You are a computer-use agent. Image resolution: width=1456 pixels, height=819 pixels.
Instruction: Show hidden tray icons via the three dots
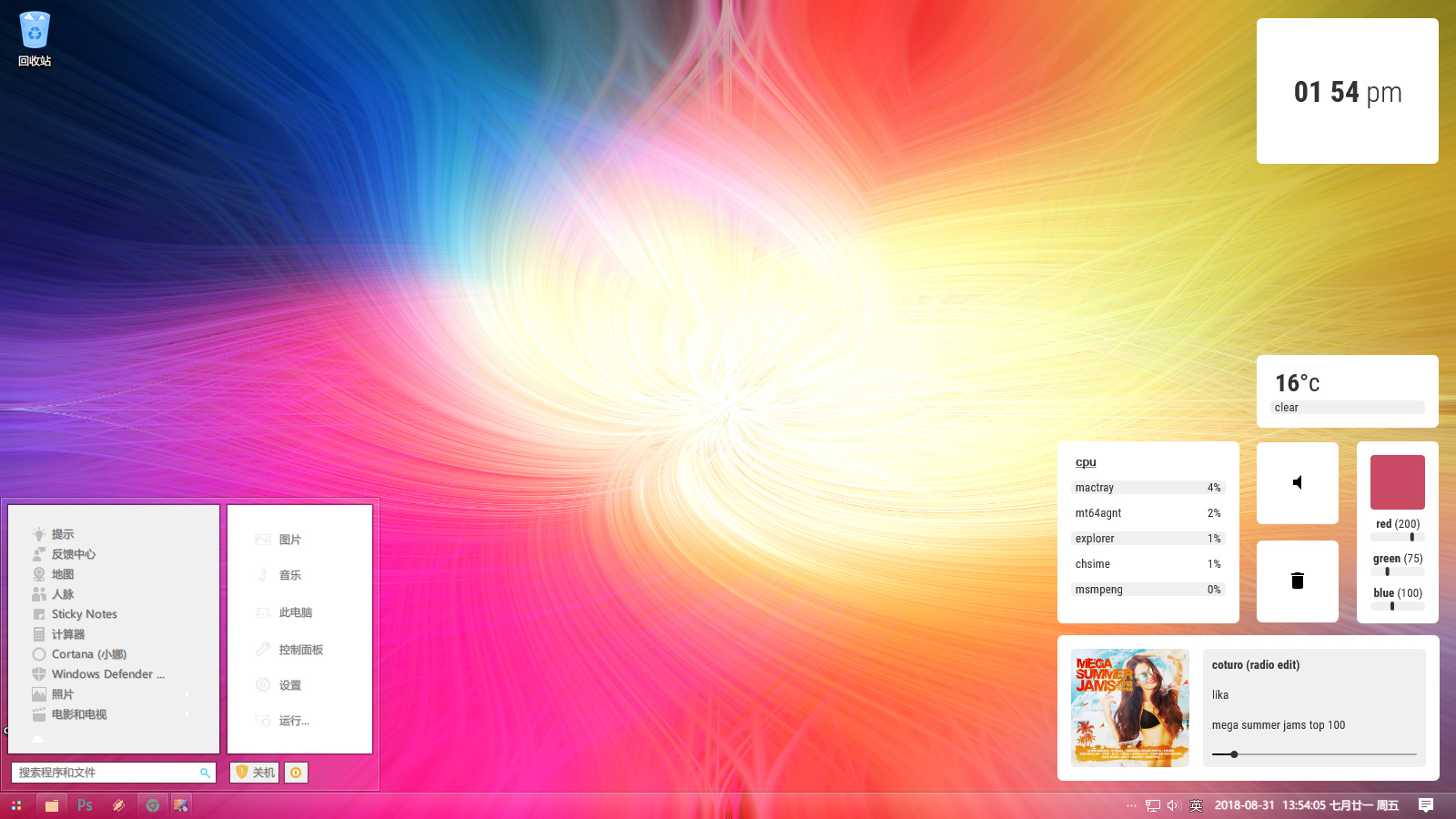(x=1131, y=805)
